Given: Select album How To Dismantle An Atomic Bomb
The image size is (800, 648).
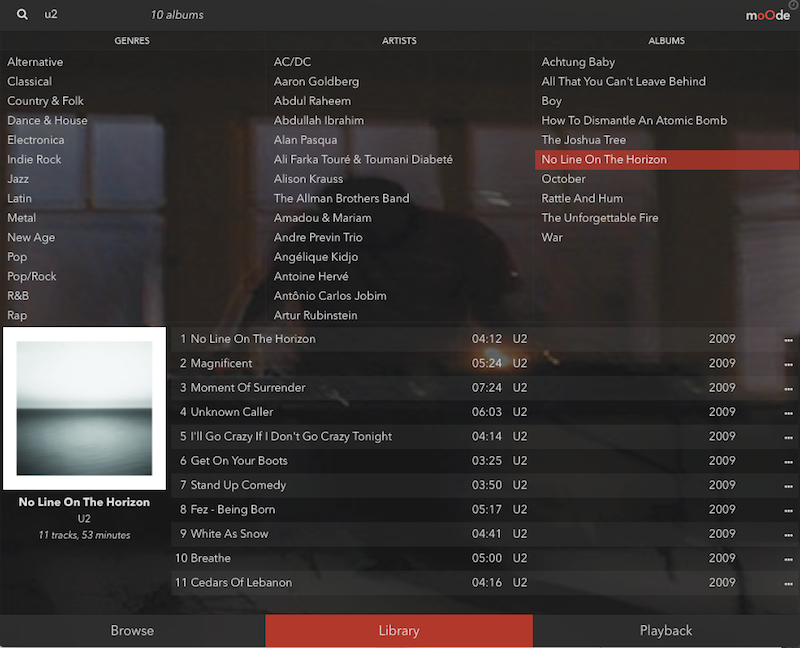Looking at the screenshot, I should coord(634,120).
